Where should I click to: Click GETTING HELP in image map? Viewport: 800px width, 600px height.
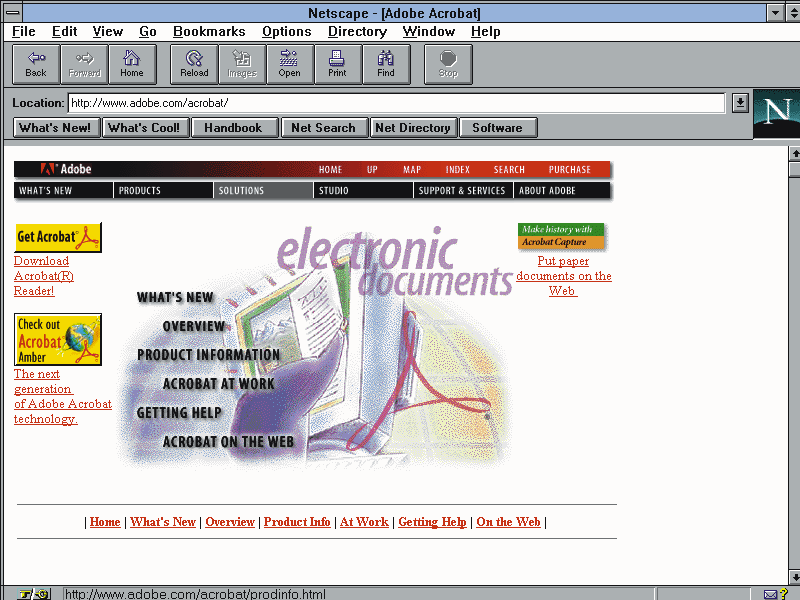coord(179,413)
